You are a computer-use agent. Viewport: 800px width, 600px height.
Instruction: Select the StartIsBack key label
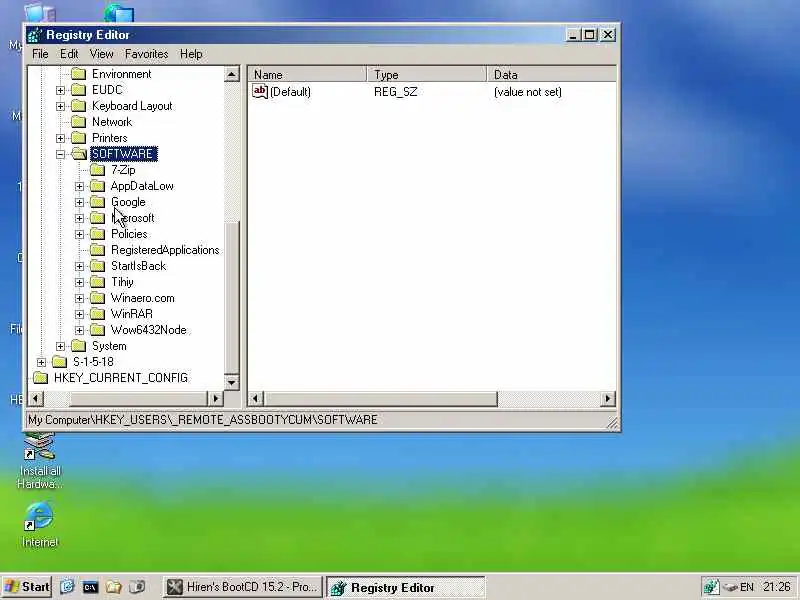(x=138, y=266)
